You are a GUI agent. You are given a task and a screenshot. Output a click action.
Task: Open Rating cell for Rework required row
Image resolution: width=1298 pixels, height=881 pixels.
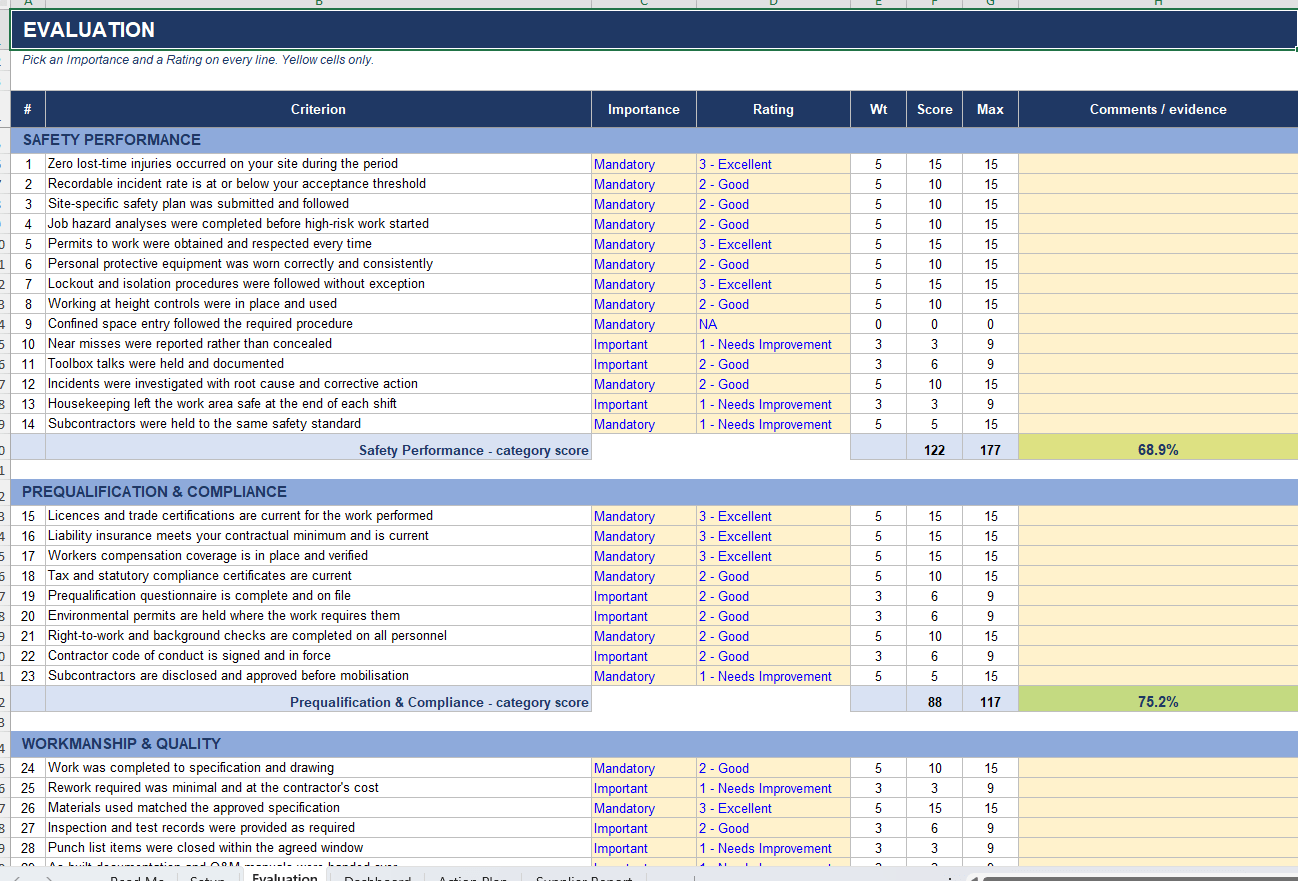[x=773, y=788]
